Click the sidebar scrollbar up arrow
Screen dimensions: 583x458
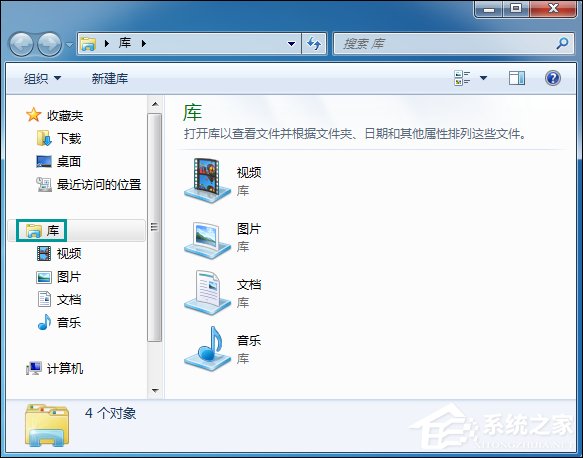pyautogui.click(x=155, y=104)
